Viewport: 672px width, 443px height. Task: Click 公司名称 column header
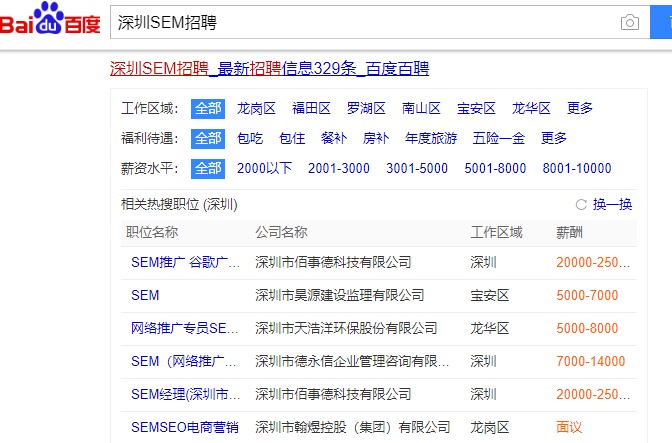[x=281, y=233]
